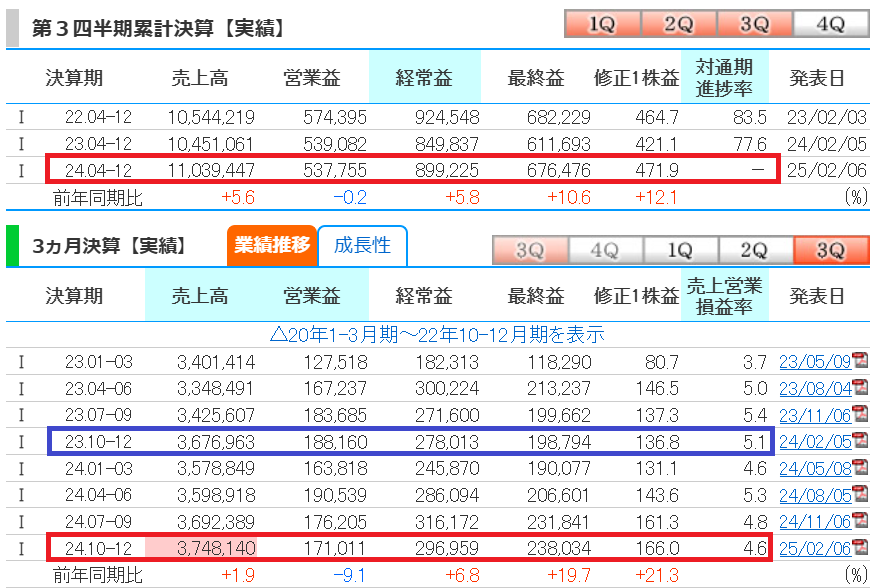This screenshot has height=588, width=884.
Task: Open the 23/08/04 announcement link
Action: (815, 388)
